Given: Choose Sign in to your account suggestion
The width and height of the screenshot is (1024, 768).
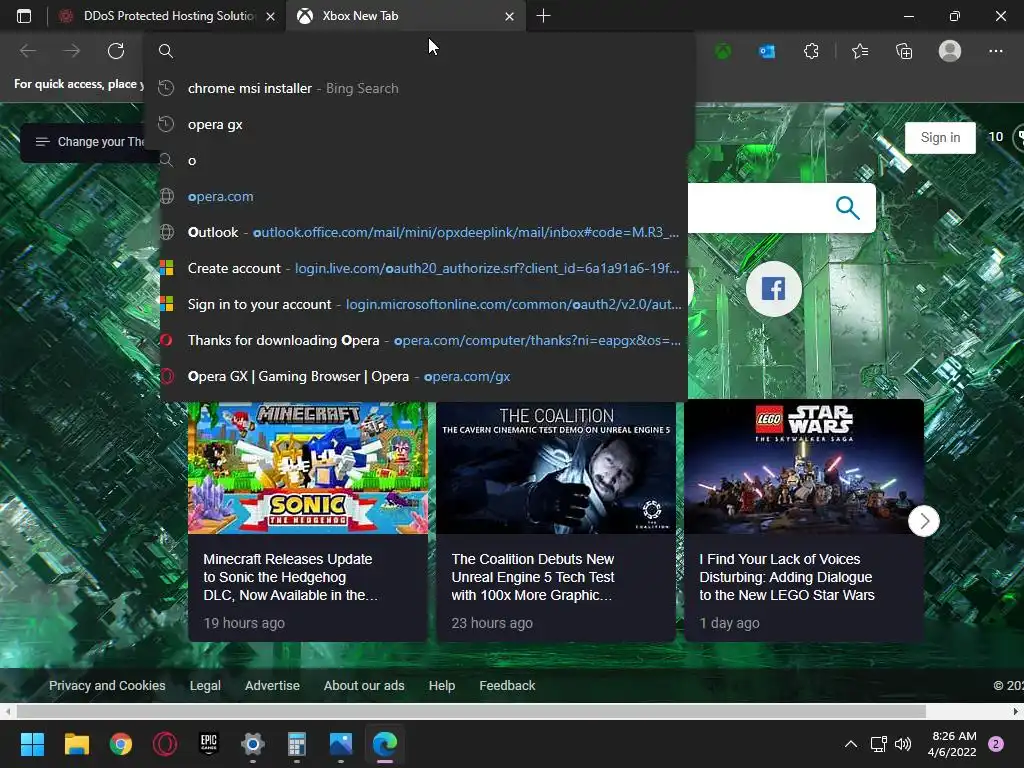Looking at the screenshot, I should point(423,304).
